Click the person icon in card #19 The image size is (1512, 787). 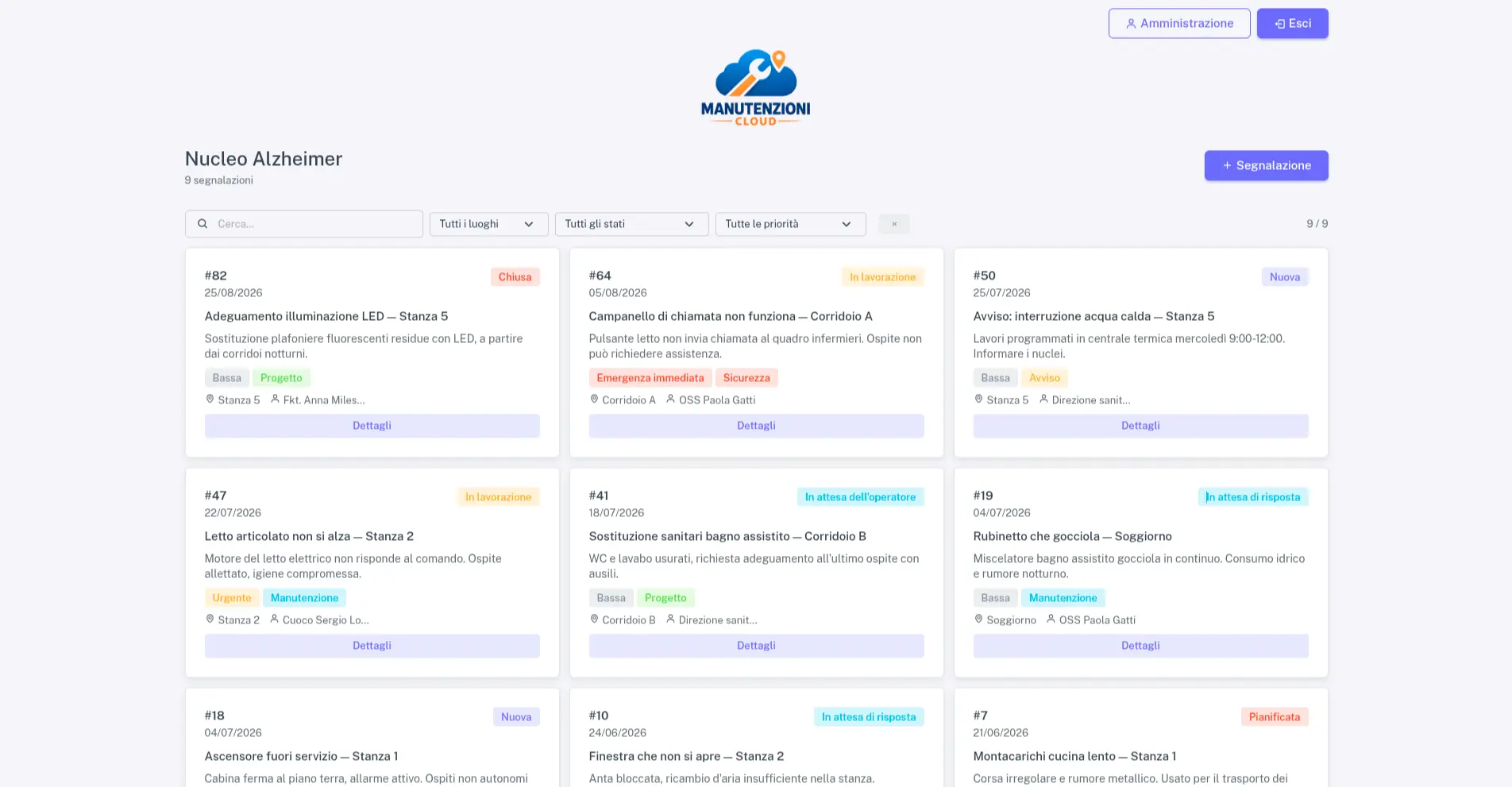[1051, 619]
